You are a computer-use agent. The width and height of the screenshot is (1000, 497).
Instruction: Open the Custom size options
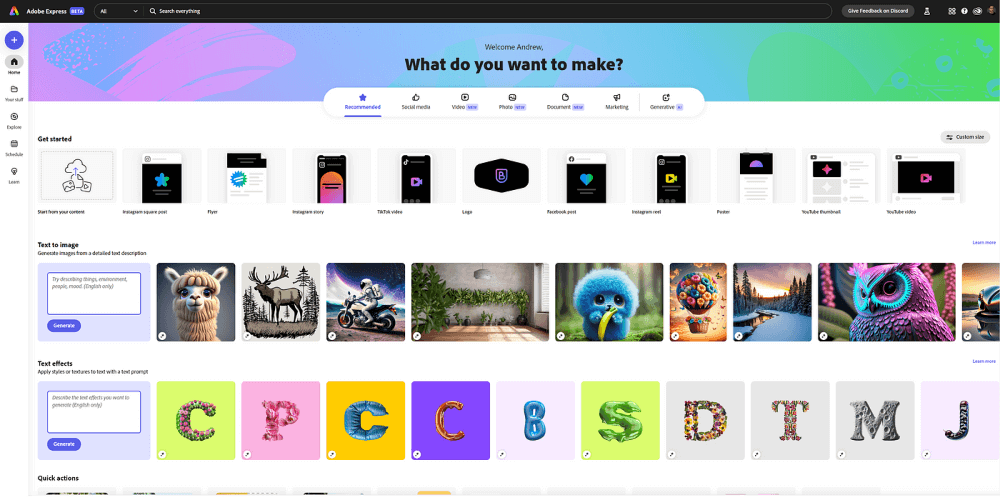pyautogui.click(x=965, y=137)
